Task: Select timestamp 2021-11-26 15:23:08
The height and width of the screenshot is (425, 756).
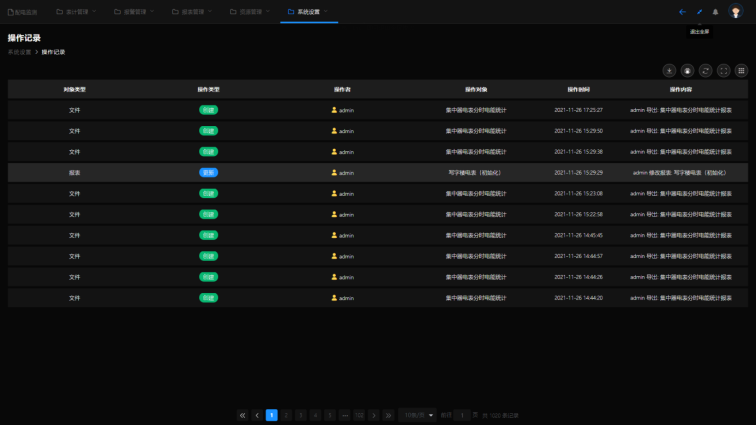Action: [x=578, y=193]
